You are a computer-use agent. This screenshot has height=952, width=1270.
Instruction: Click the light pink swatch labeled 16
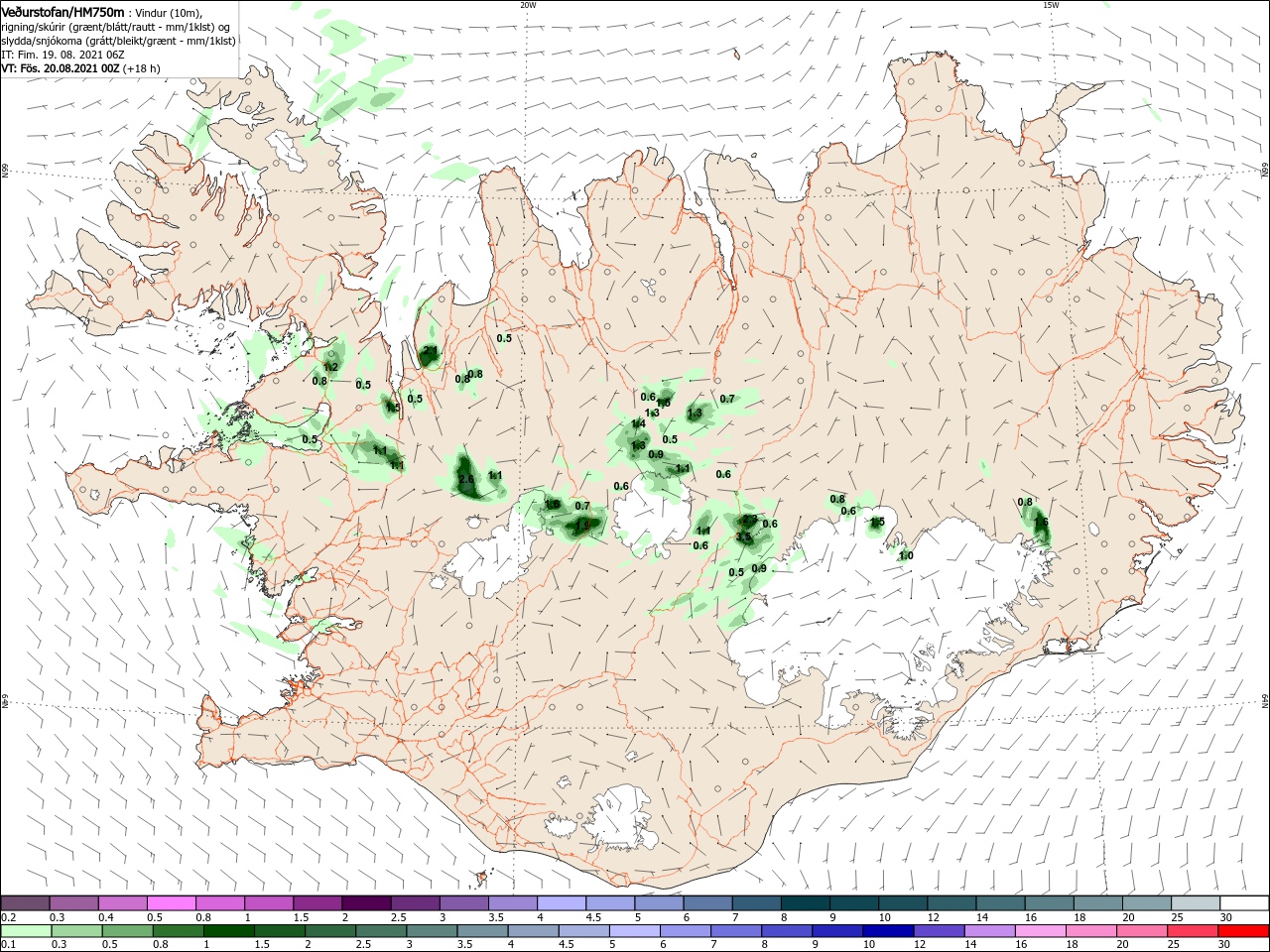click(x=1041, y=931)
